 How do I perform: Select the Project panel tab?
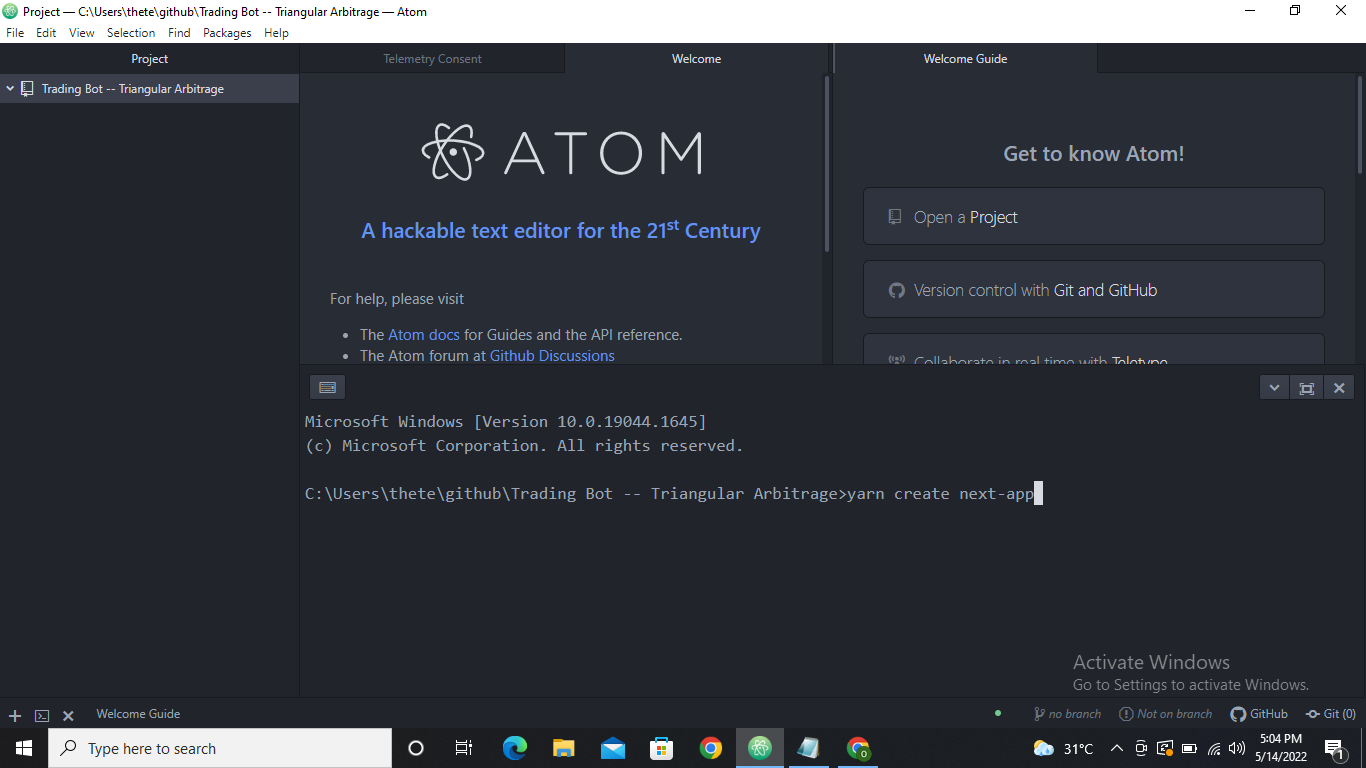click(x=150, y=59)
